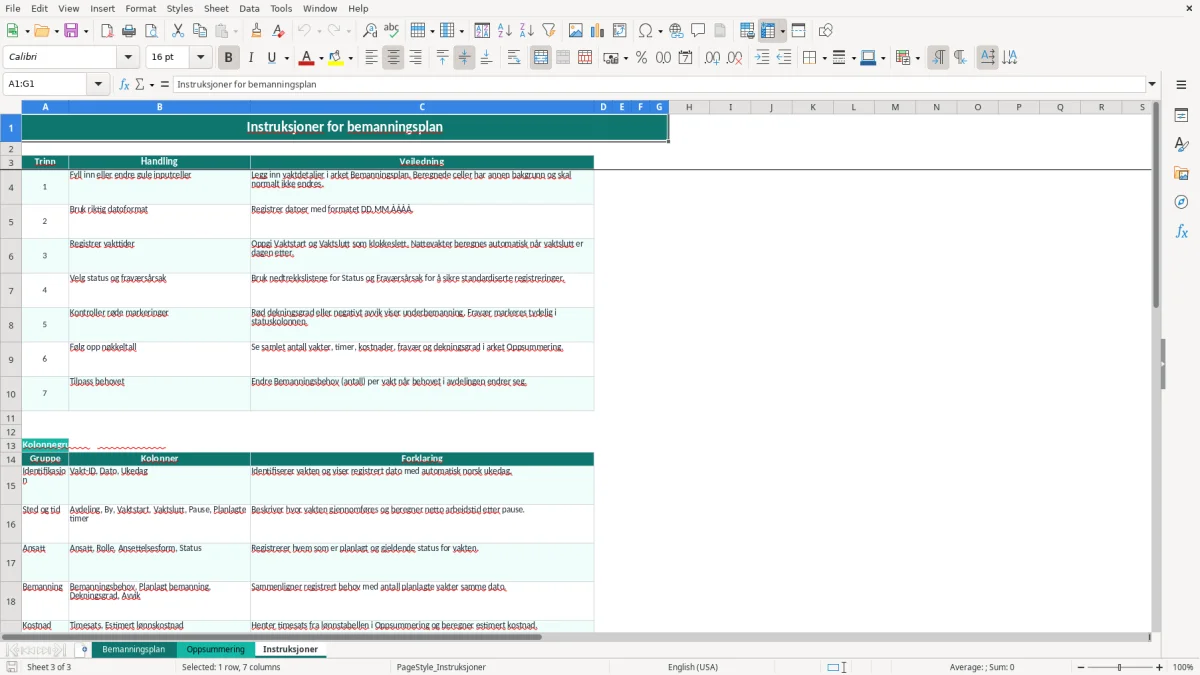Open Freeze Rows and Columns dropdown
Image resolution: width=1200 pixels, height=675 pixels.
tap(782, 31)
